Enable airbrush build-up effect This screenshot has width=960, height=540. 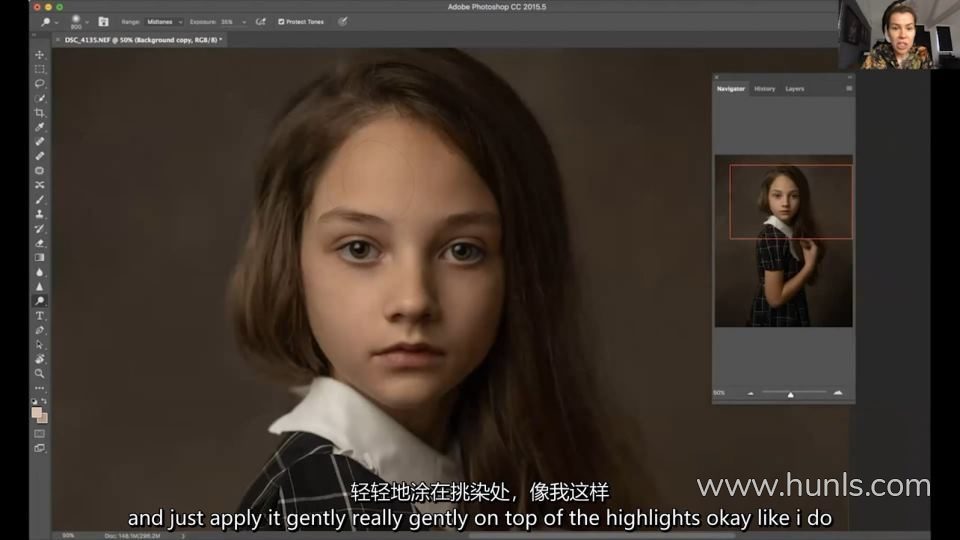point(261,22)
